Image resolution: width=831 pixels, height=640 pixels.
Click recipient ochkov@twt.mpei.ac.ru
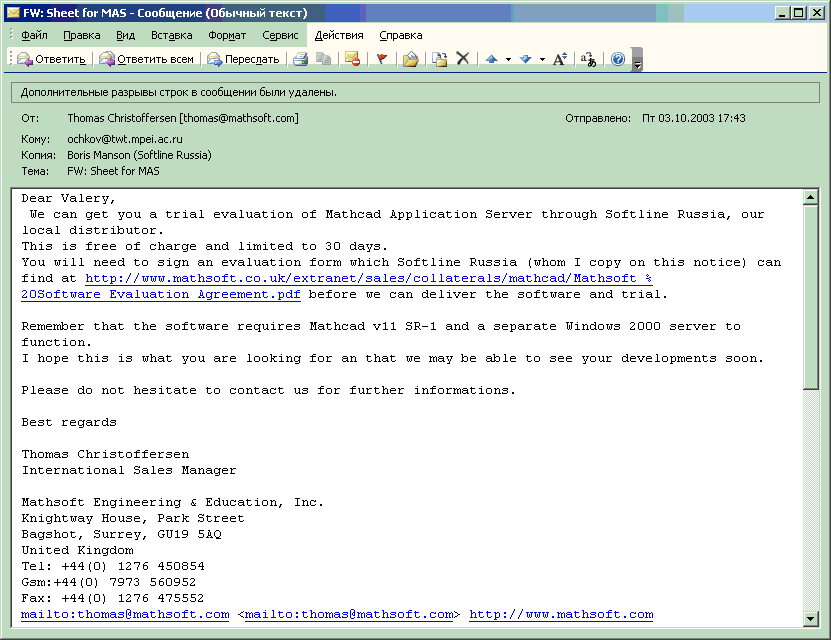tap(125, 139)
